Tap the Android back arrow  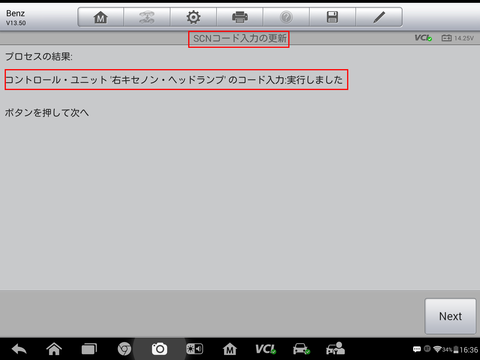point(19,349)
